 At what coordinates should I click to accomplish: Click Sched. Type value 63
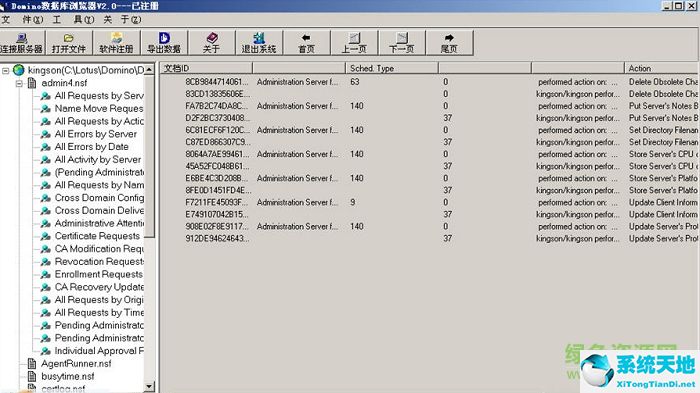(355, 82)
